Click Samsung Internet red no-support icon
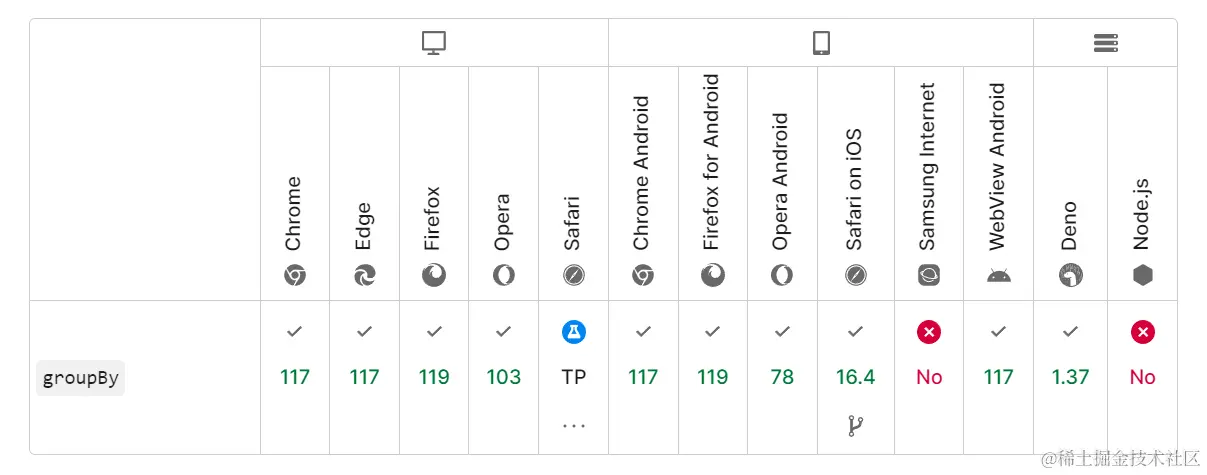The height and width of the screenshot is (475, 1207). coord(929,332)
